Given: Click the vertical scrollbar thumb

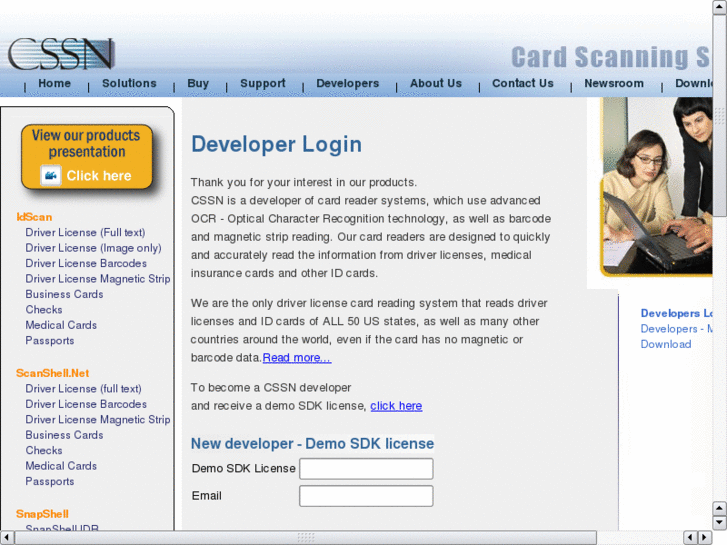Looking at the screenshot, I should point(719,115).
